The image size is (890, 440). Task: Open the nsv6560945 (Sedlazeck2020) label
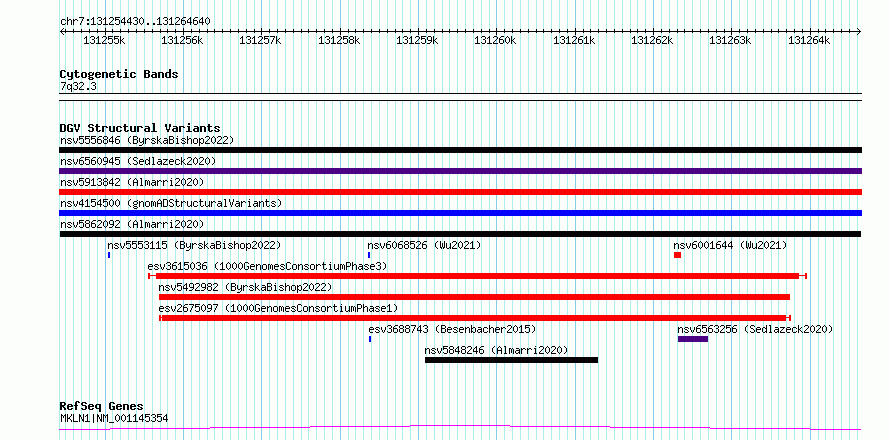click(138, 161)
